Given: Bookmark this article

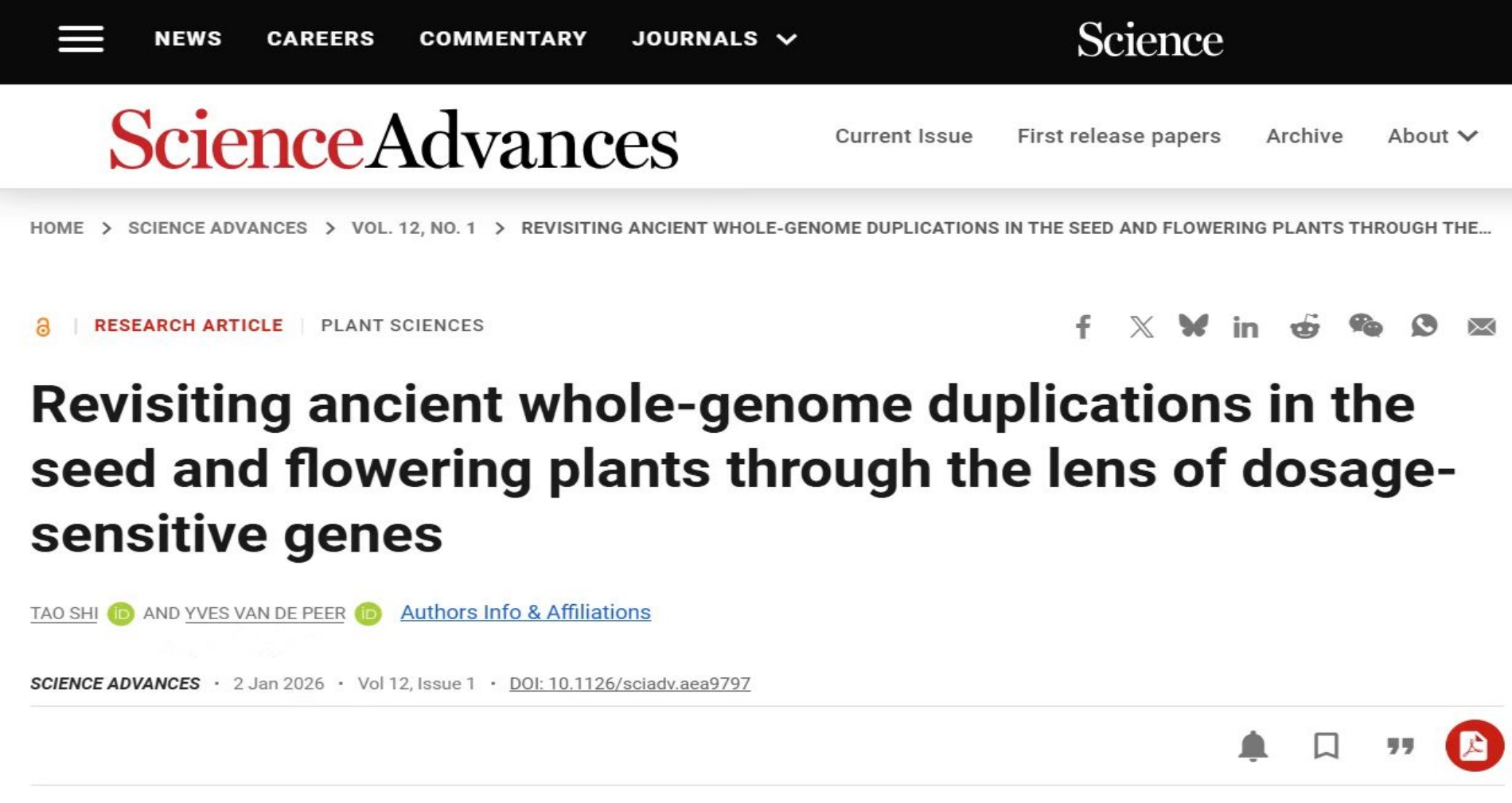Looking at the screenshot, I should [x=1326, y=746].
